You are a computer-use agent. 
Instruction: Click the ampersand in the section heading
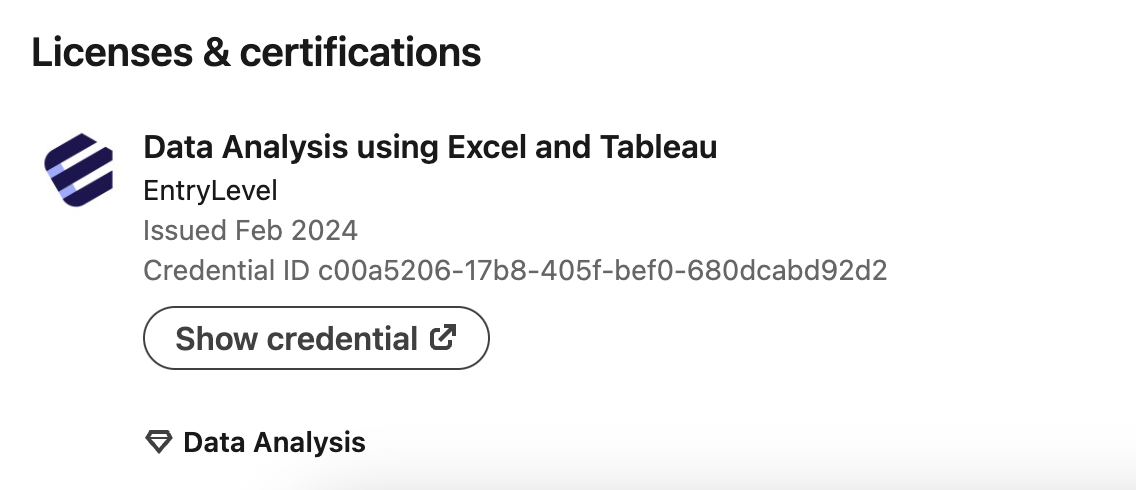click(x=217, y=52)
